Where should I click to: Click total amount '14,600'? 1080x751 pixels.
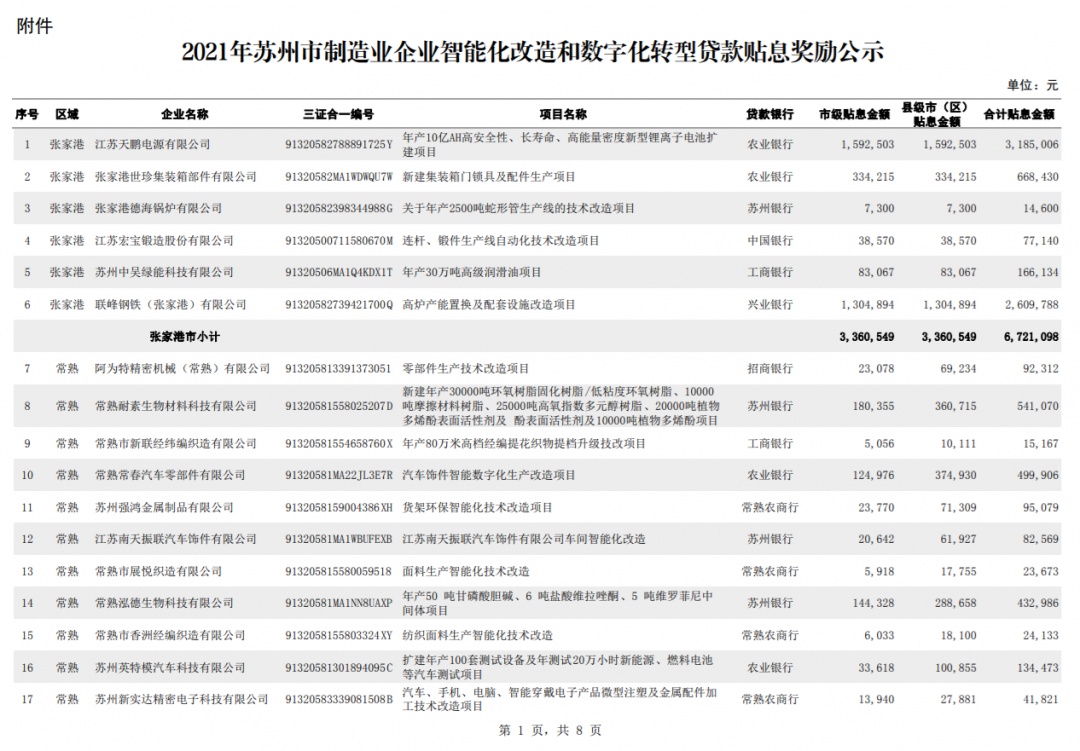(1041, 209)
